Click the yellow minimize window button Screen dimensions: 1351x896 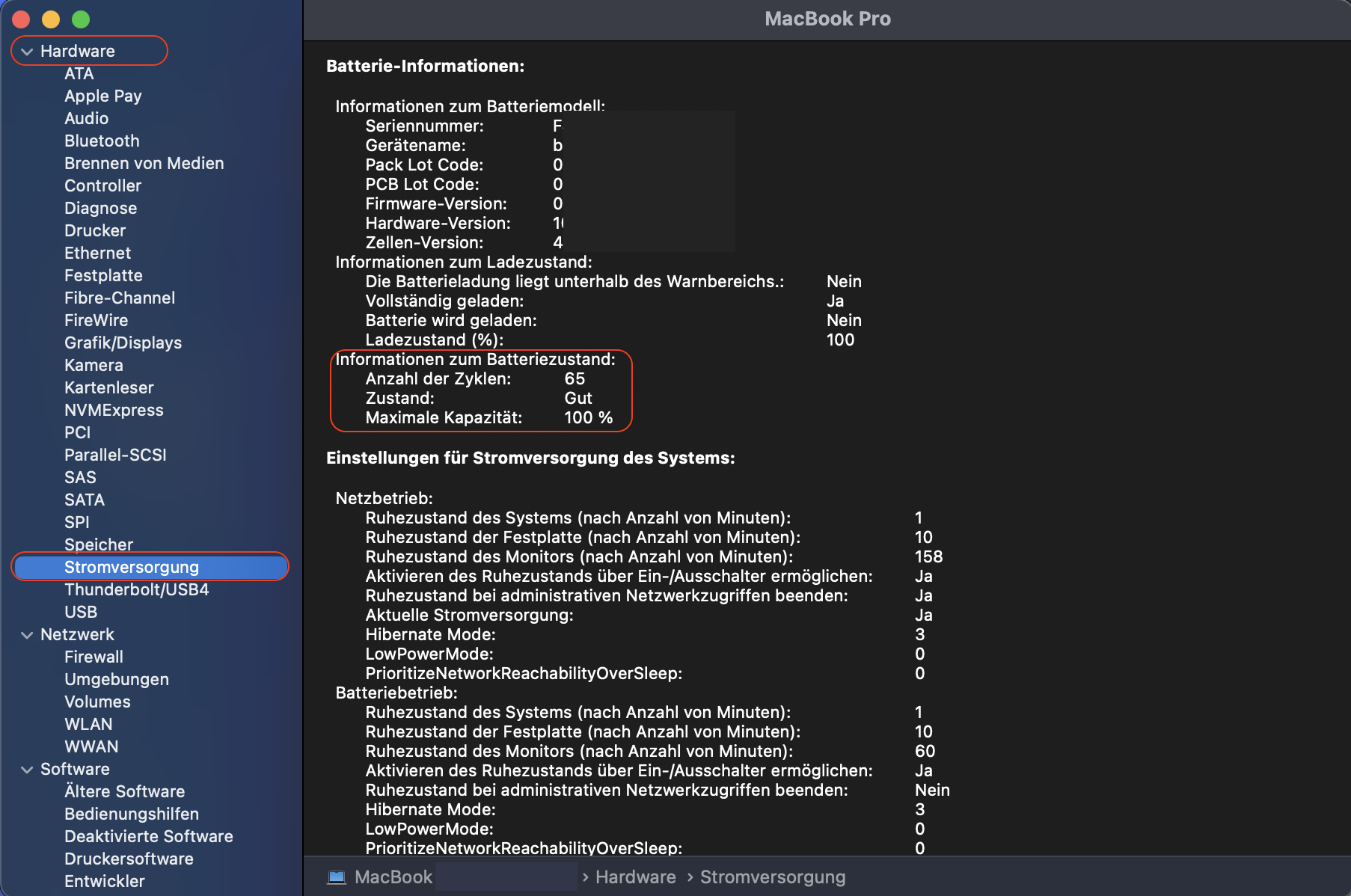pos(51,19)
